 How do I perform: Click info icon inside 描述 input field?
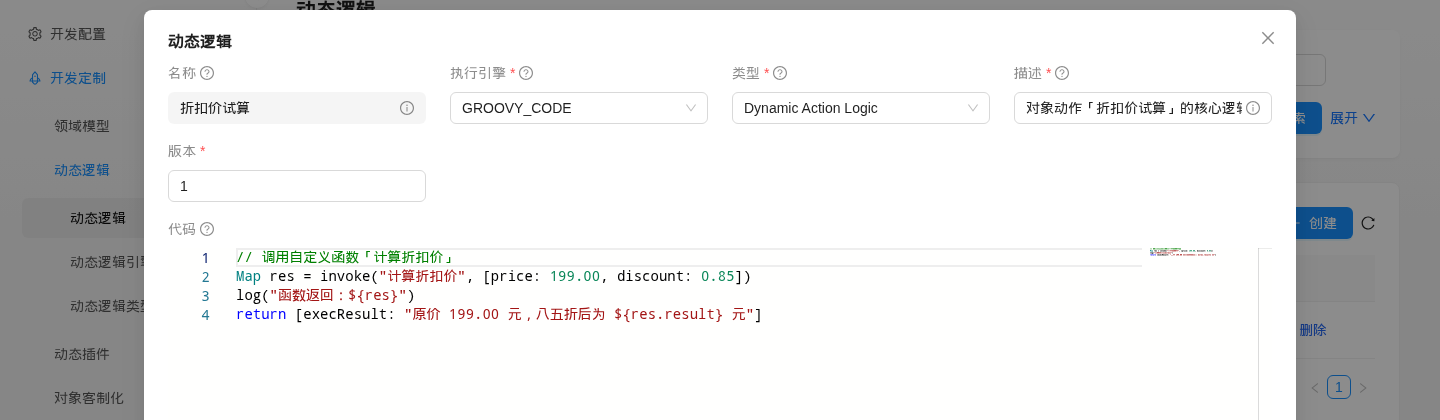(1253, 108)
